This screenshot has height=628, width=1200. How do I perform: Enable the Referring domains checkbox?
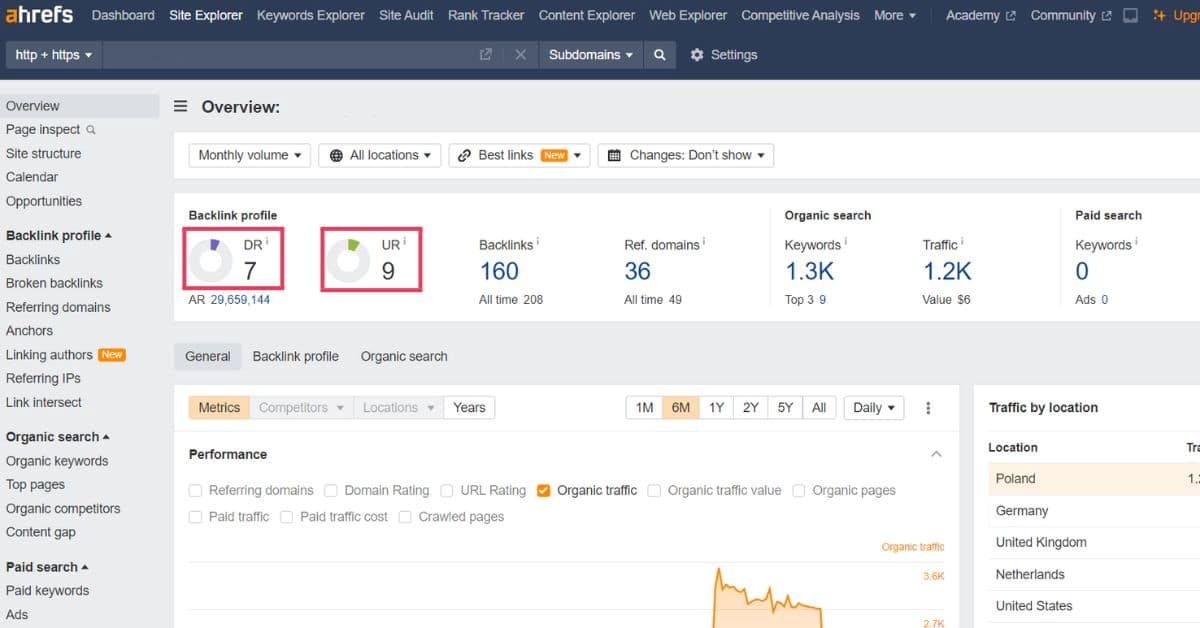196,491
